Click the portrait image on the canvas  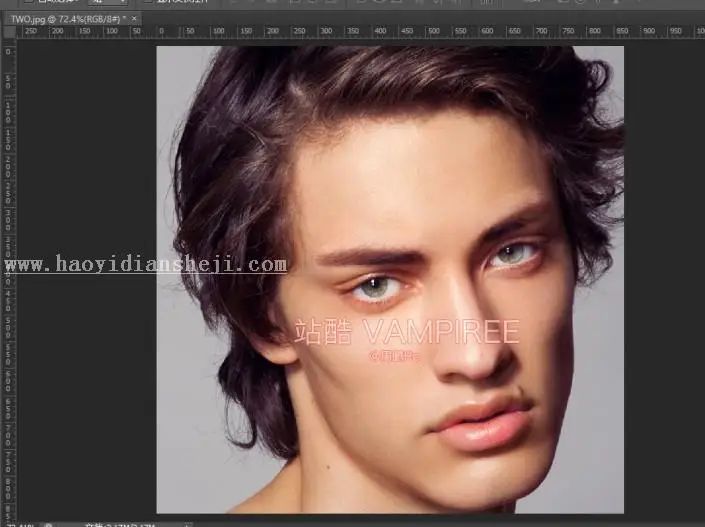pos(390,279)
